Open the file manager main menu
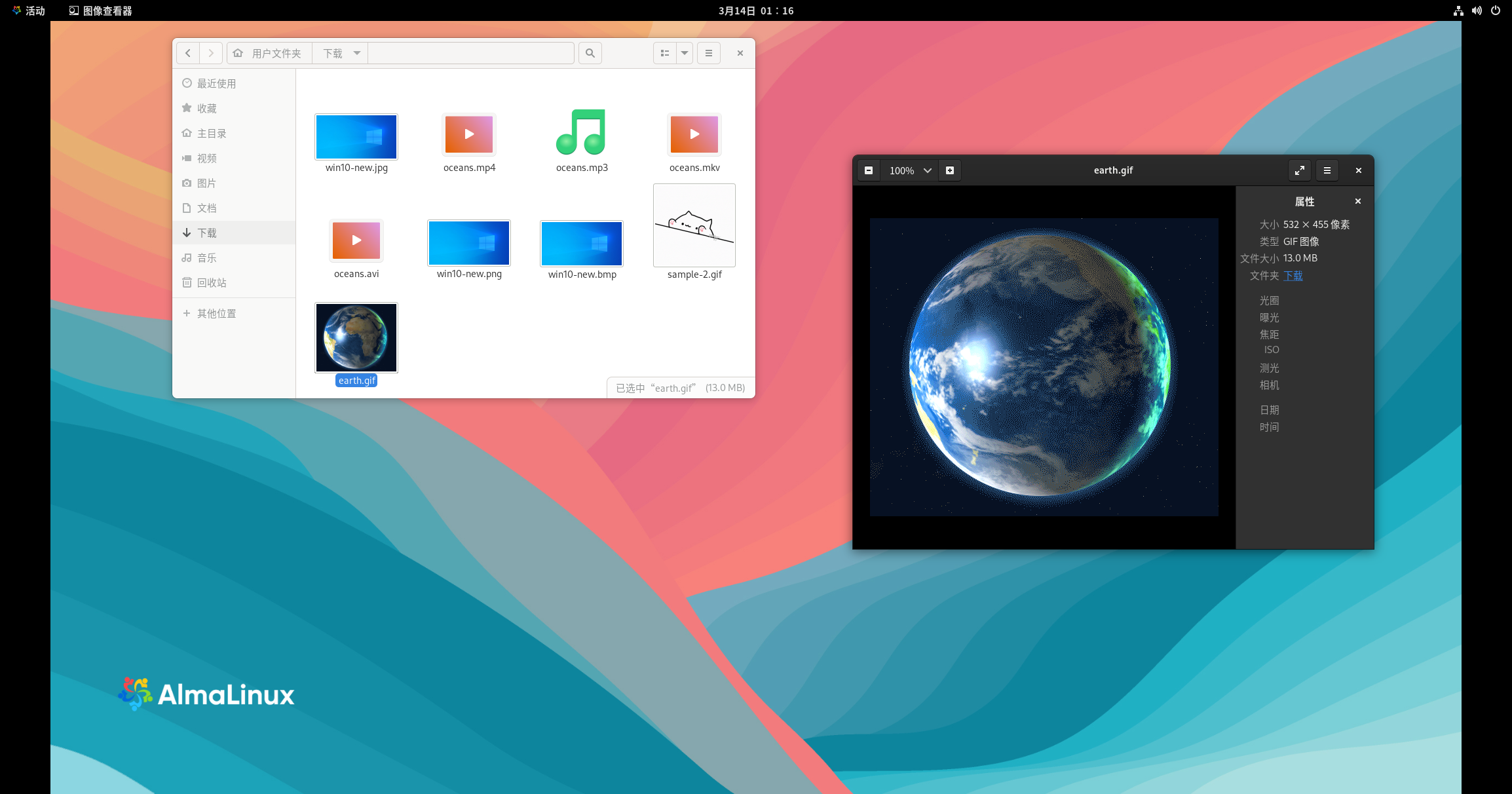The width and height of the screenshot is (1512, 794). tap(709, 53)
